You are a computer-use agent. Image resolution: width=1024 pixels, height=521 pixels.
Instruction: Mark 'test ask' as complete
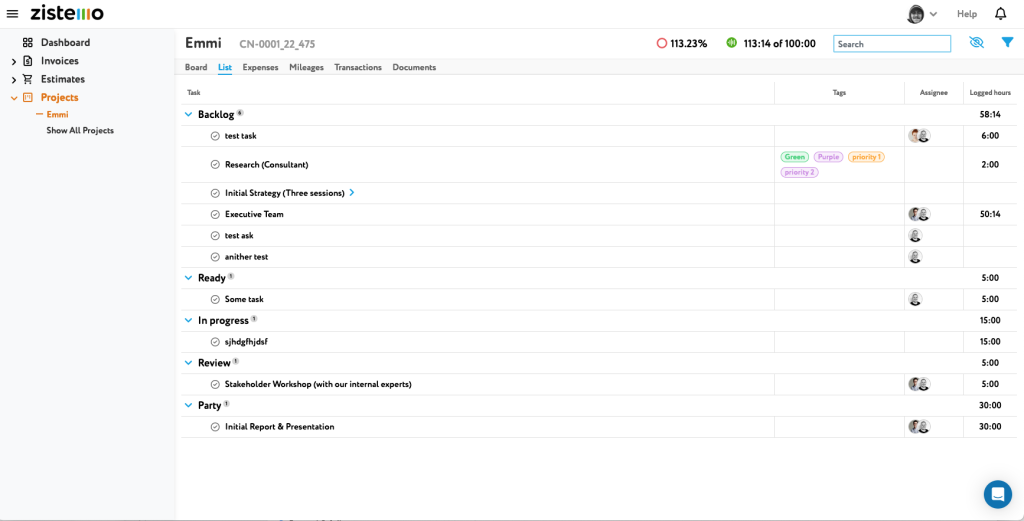(215, 236)
